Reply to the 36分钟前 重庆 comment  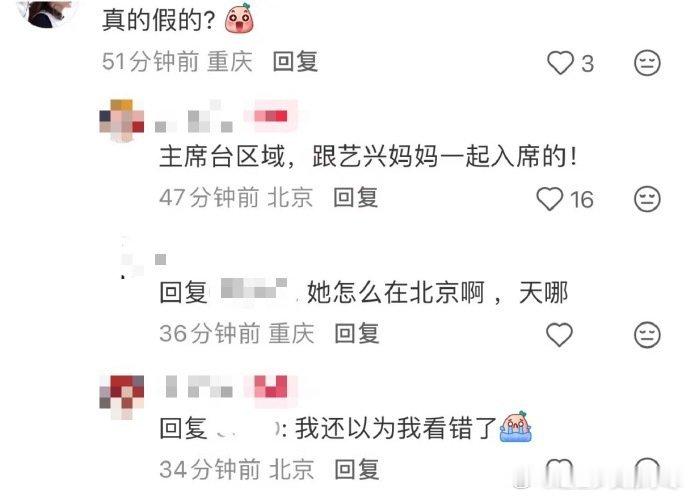[x=356, y=333]
